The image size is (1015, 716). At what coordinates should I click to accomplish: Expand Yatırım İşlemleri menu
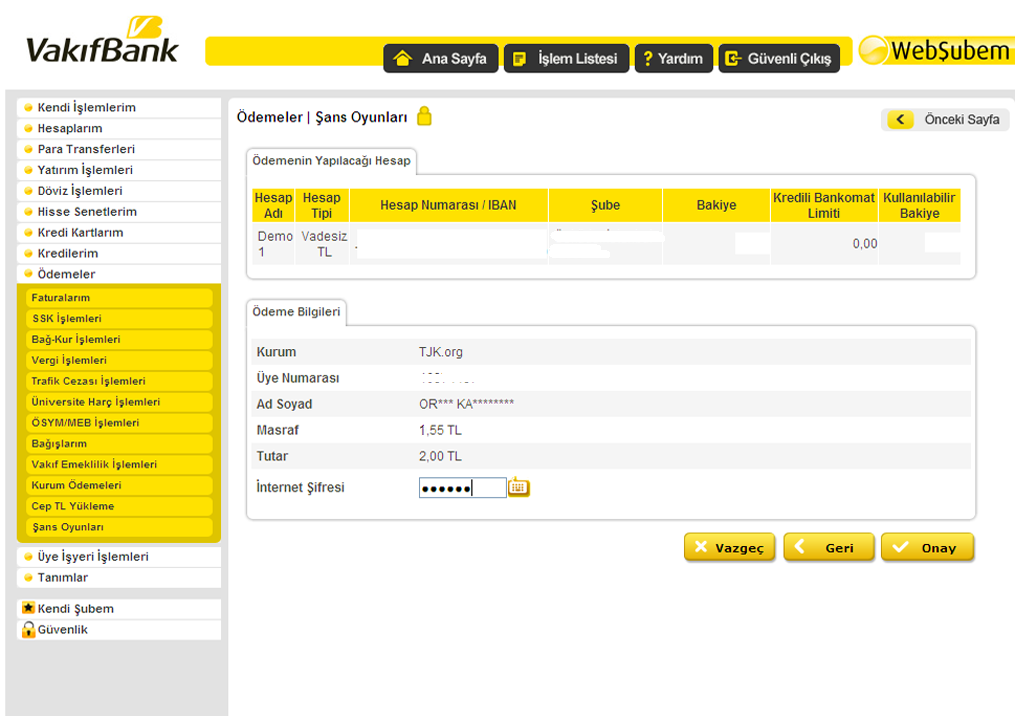pyautogui.click(x=118, y=170)
